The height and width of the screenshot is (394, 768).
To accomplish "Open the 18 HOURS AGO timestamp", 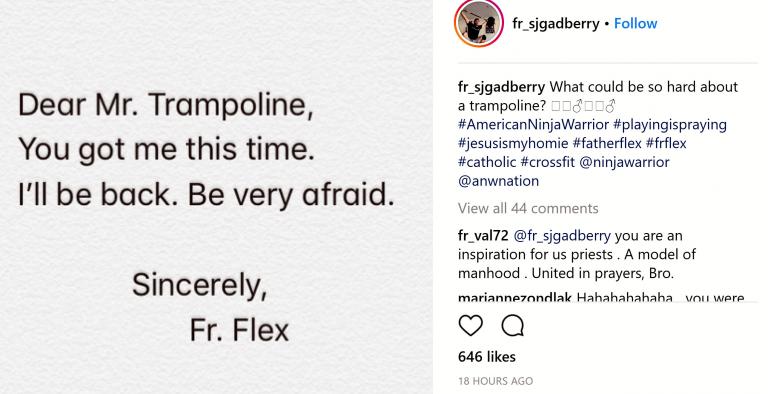I will 495,381.
